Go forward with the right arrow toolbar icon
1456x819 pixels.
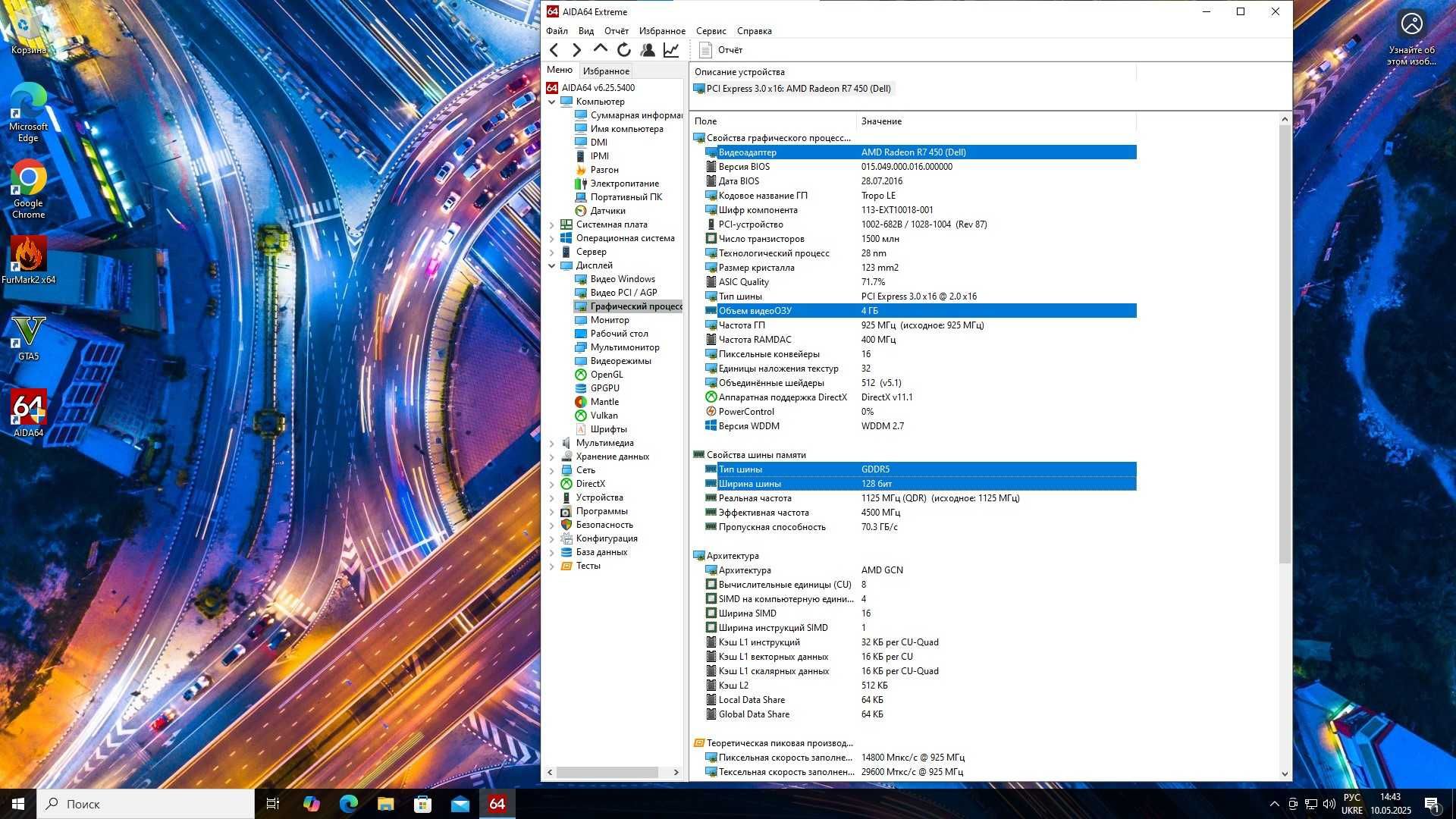(576, 50)
